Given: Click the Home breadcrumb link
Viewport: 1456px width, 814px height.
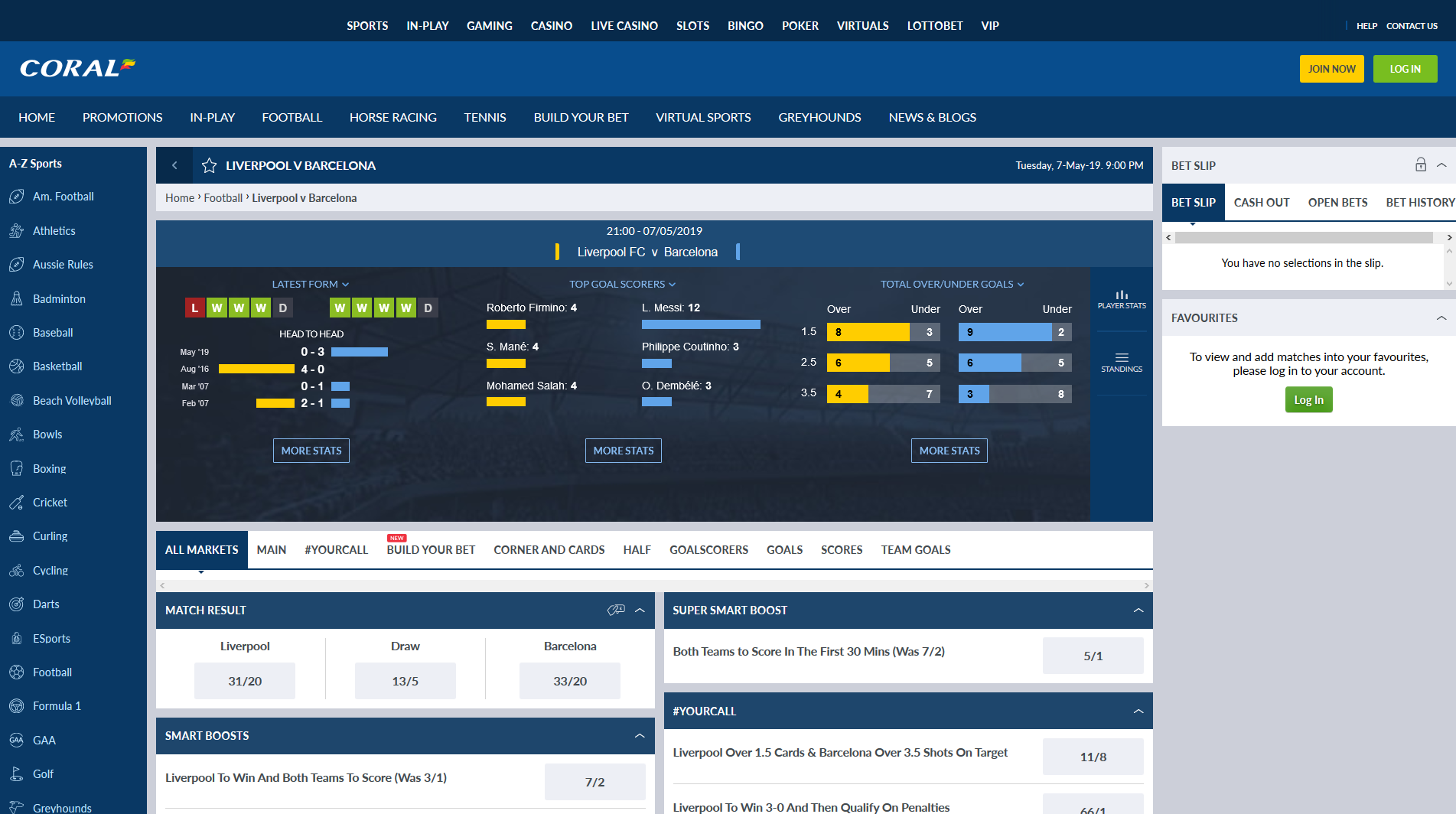Looking at the screenshot, I should (180, 198).
